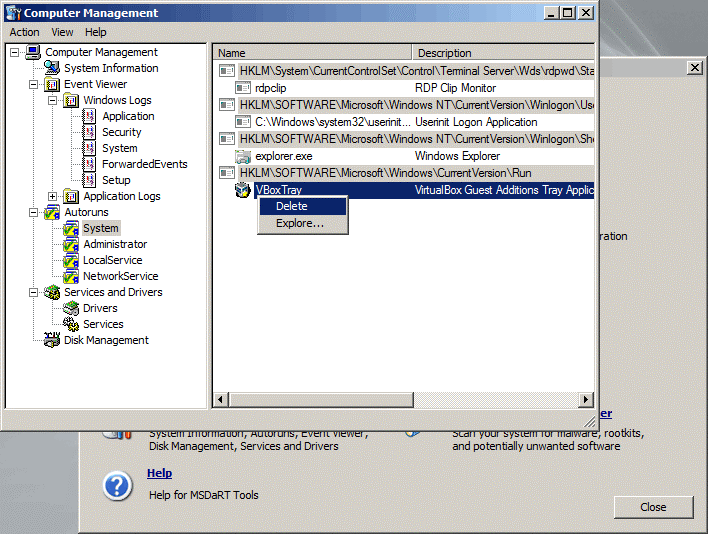708x534 pixels.
Task: Click the System Information icon in tree
Action: (52, 68)
